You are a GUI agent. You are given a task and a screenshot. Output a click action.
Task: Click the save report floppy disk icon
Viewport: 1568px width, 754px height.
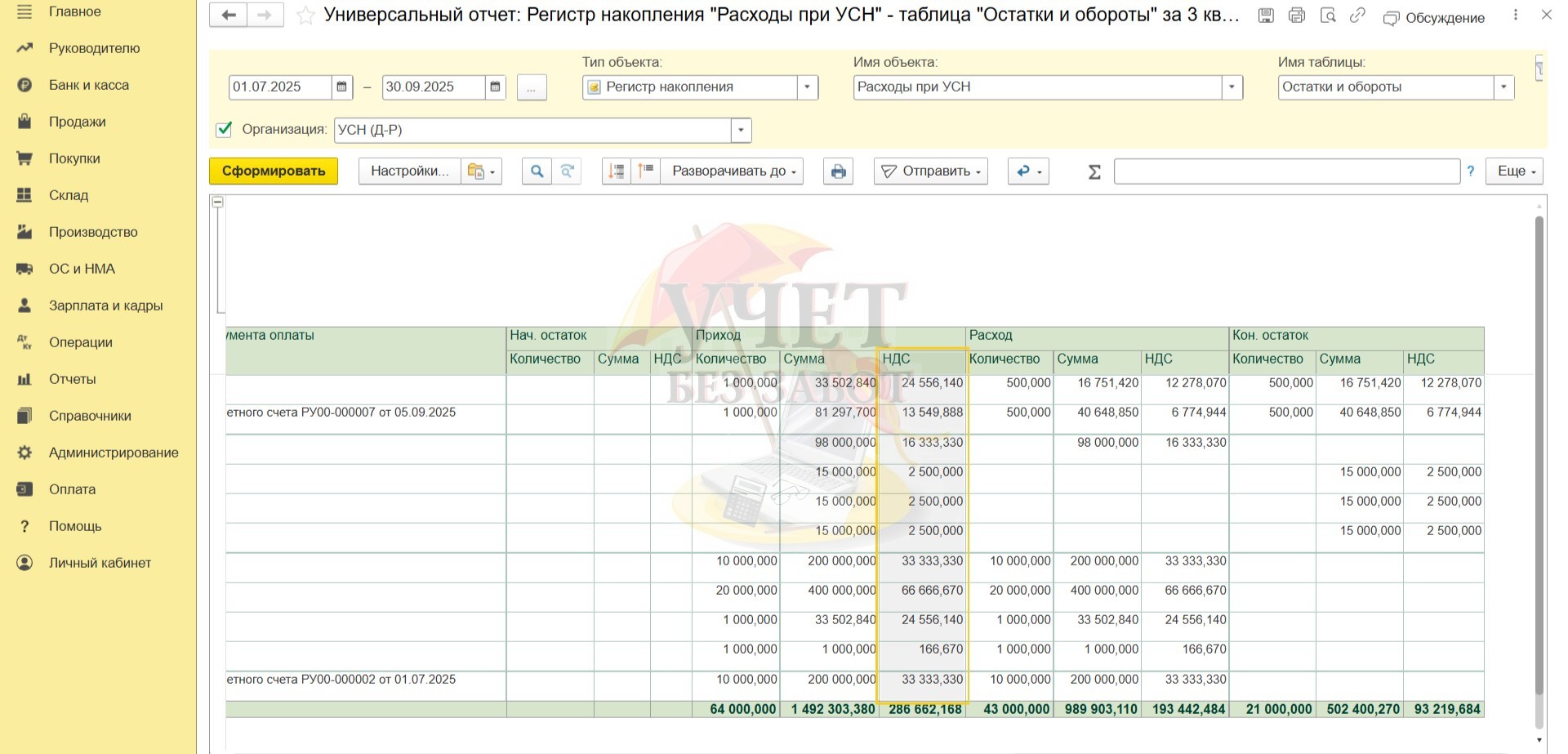[1266, 16]
